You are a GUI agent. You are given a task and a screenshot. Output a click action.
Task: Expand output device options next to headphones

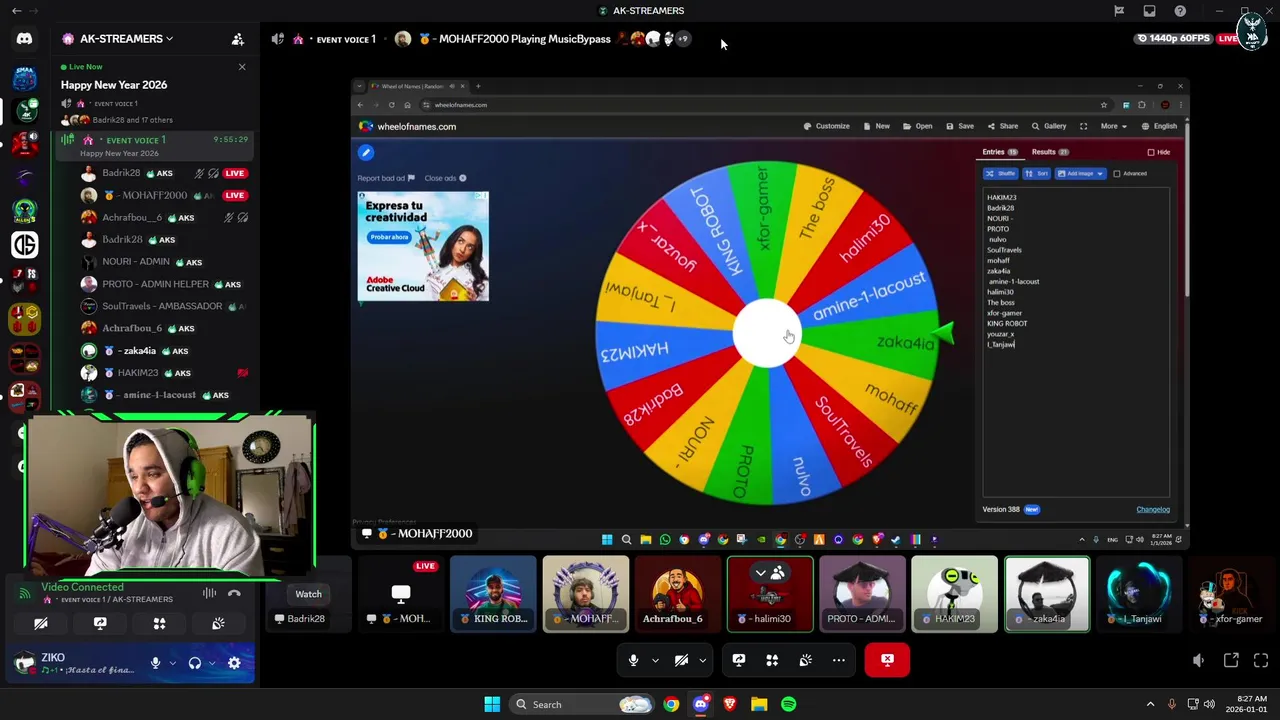pyautogui.click(x=212, y=663)
